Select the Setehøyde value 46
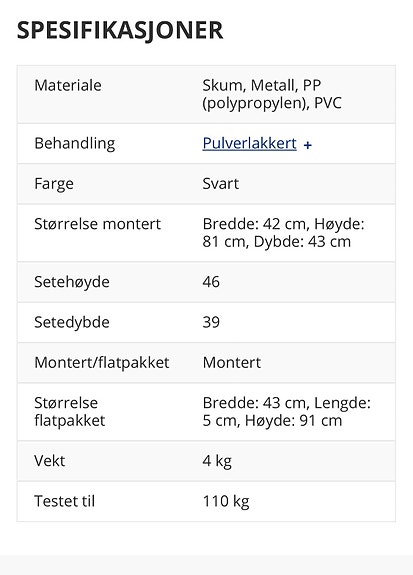413x575 pixels. point(211,282)
